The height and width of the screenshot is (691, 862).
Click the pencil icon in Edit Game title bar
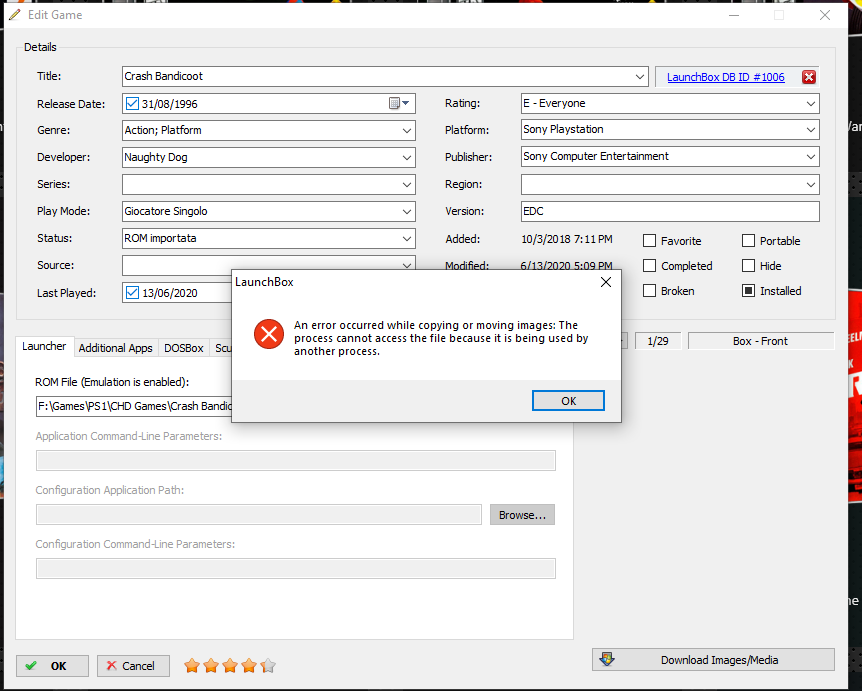[15, 15]
